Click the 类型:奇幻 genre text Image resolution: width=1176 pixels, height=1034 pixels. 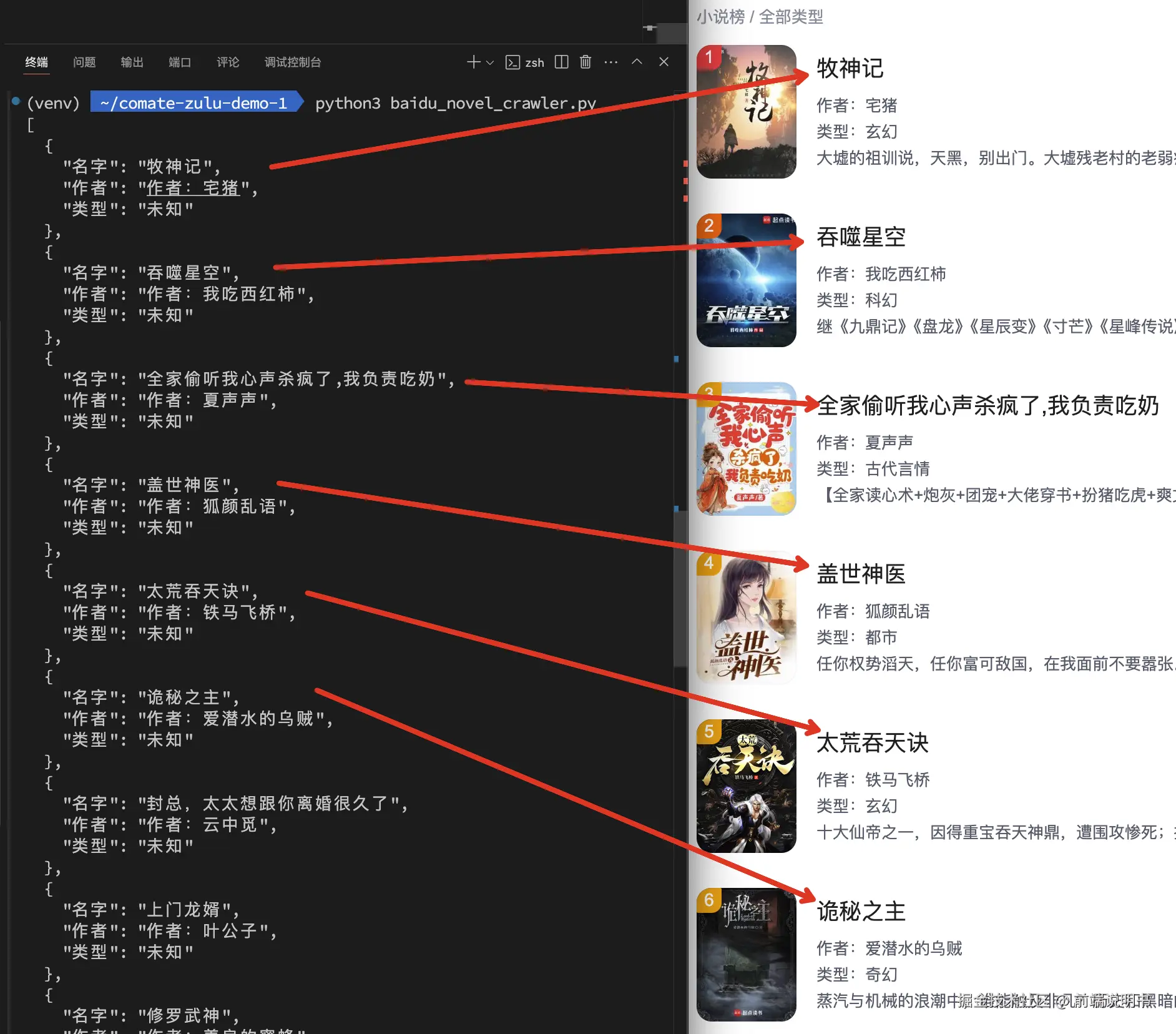click(857, 975)
